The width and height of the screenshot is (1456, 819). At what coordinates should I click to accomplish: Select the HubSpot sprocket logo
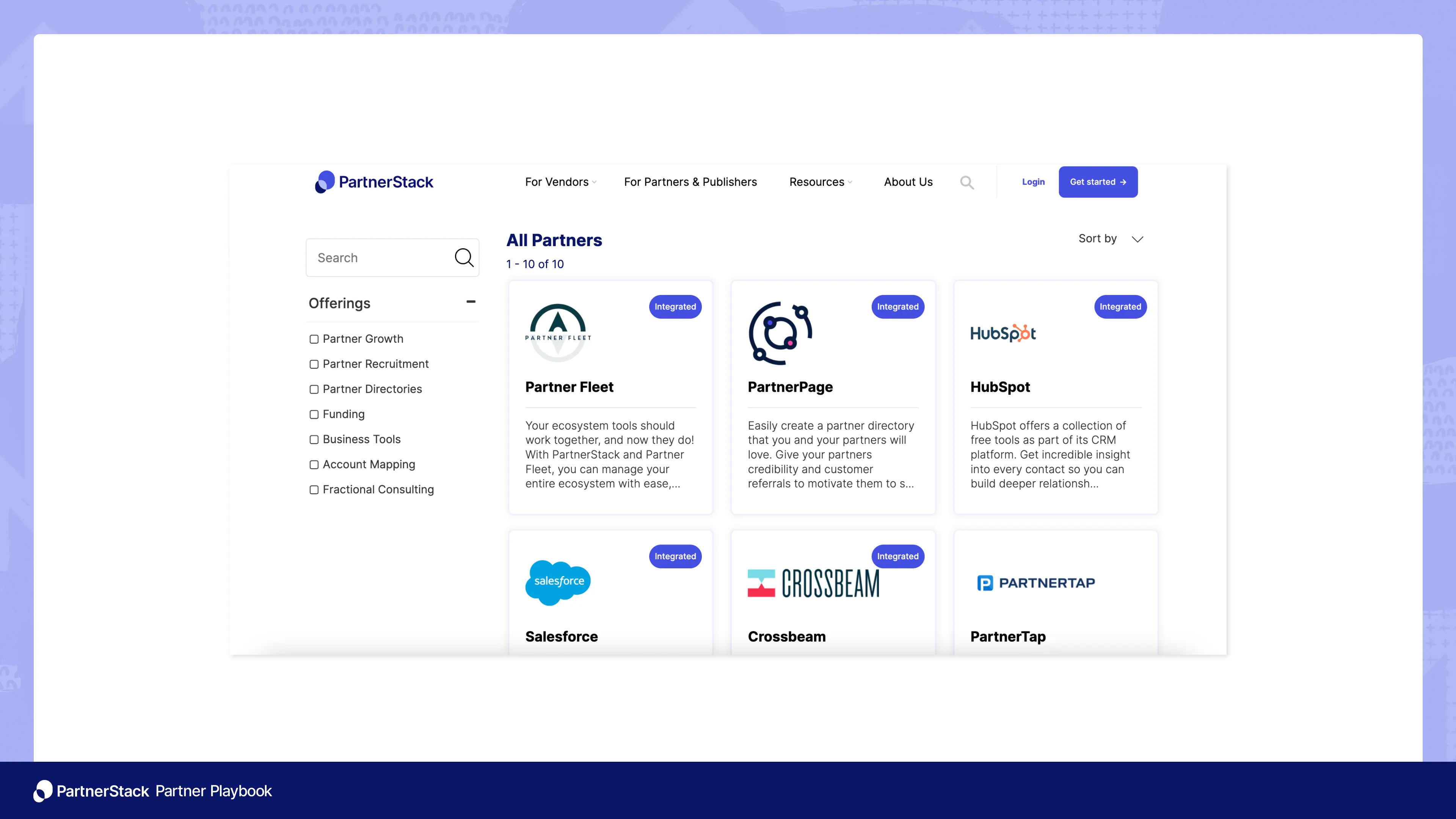coord(1002,333)
